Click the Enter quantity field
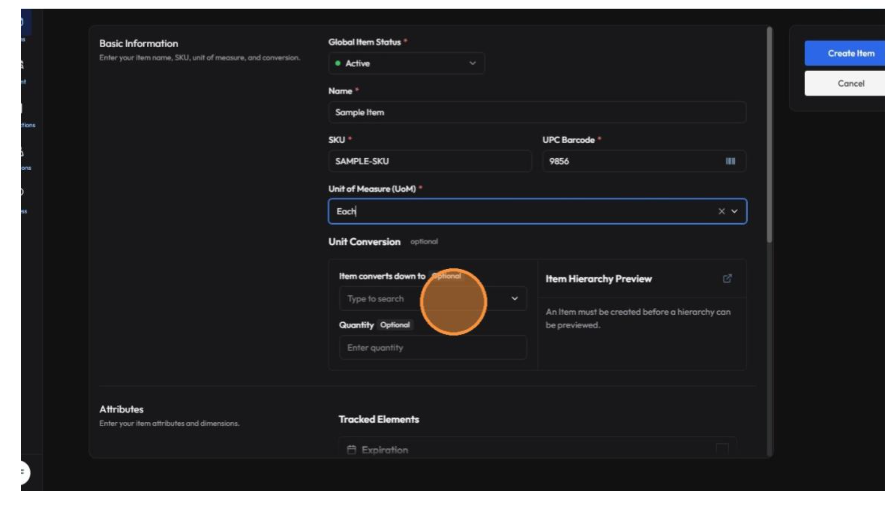Viewport: 894px width, 525px height. pos(433,348)
